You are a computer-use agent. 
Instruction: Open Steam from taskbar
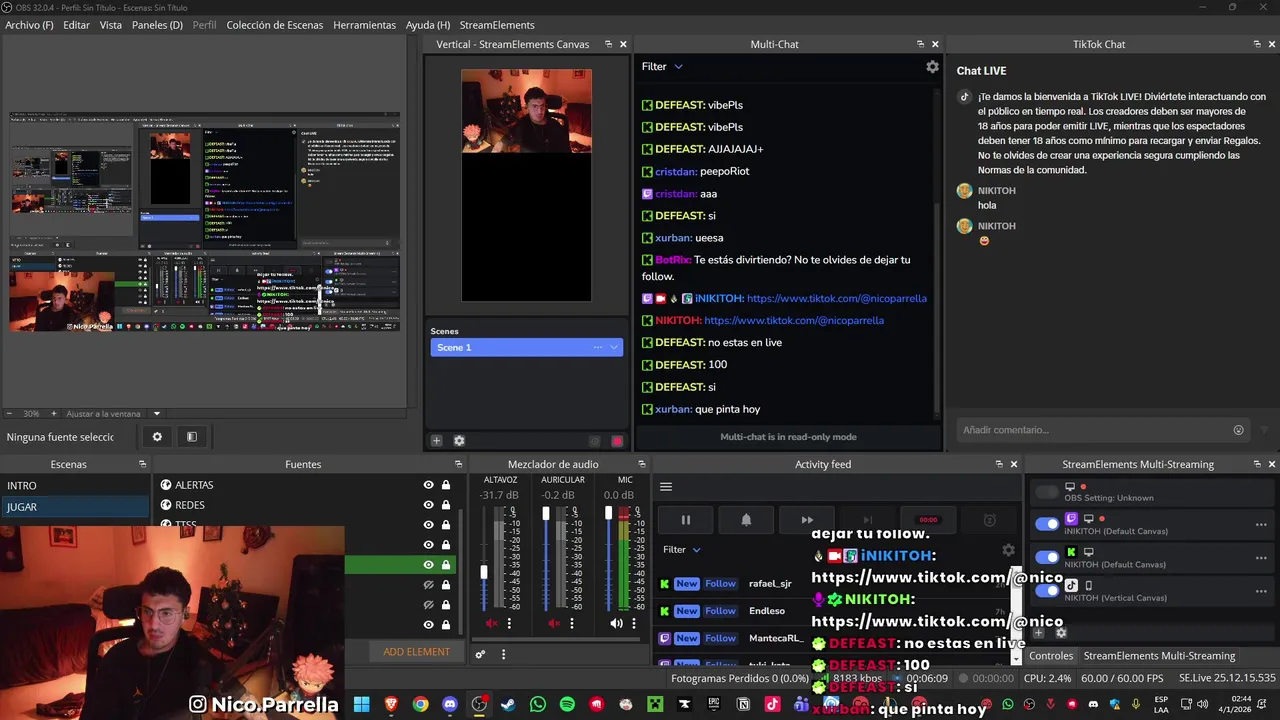508,704
